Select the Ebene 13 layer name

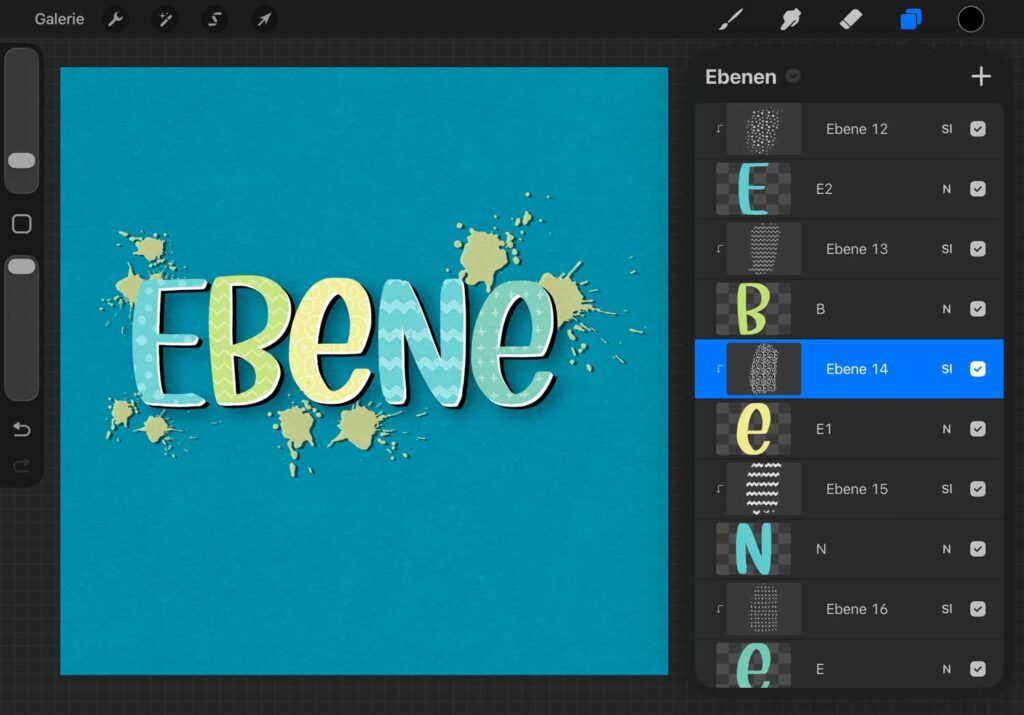tap(857, 249)
